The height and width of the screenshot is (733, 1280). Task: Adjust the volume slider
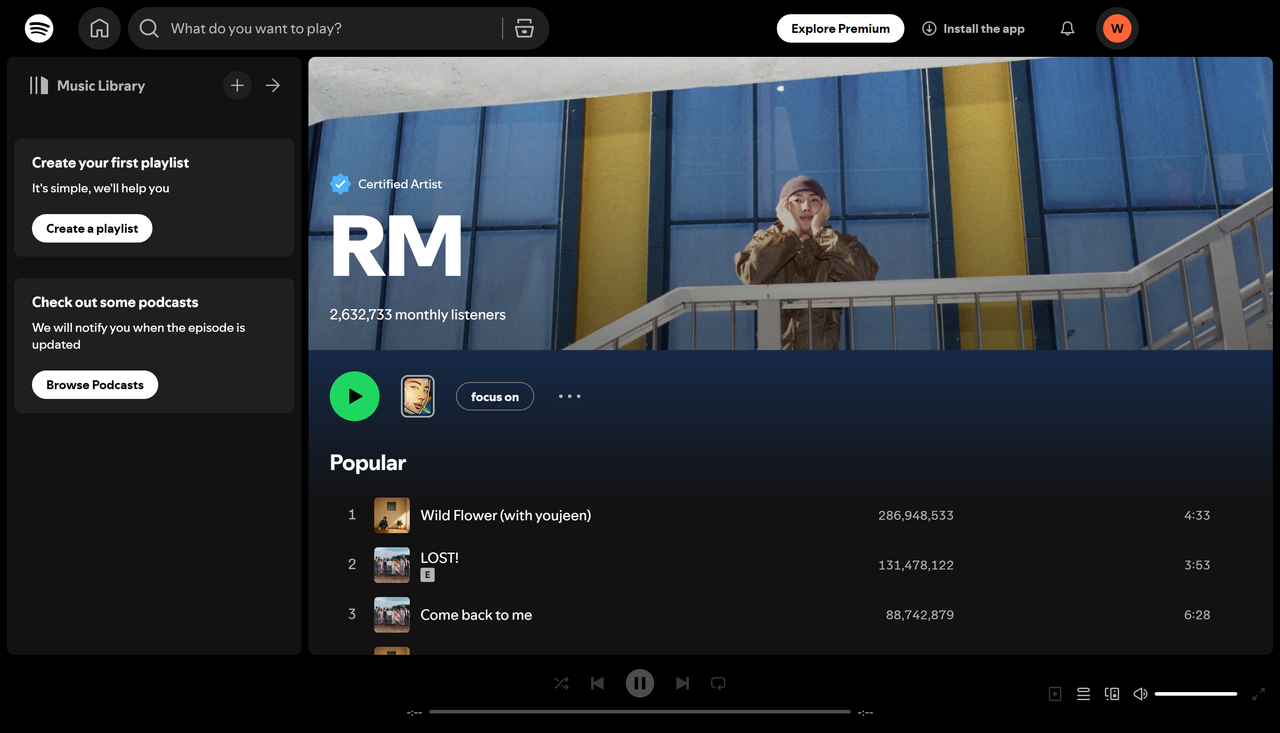coord(1196,694)
